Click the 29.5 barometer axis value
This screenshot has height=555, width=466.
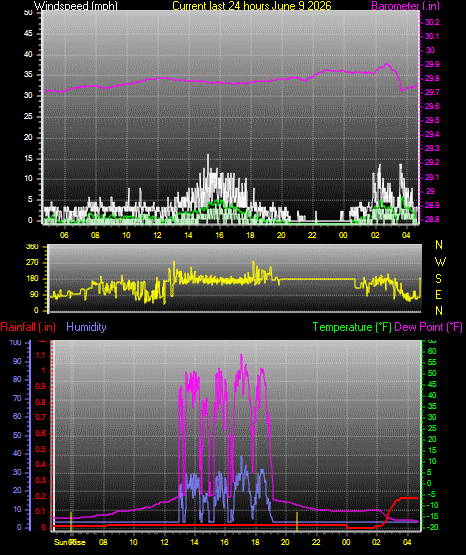point(432,120)
